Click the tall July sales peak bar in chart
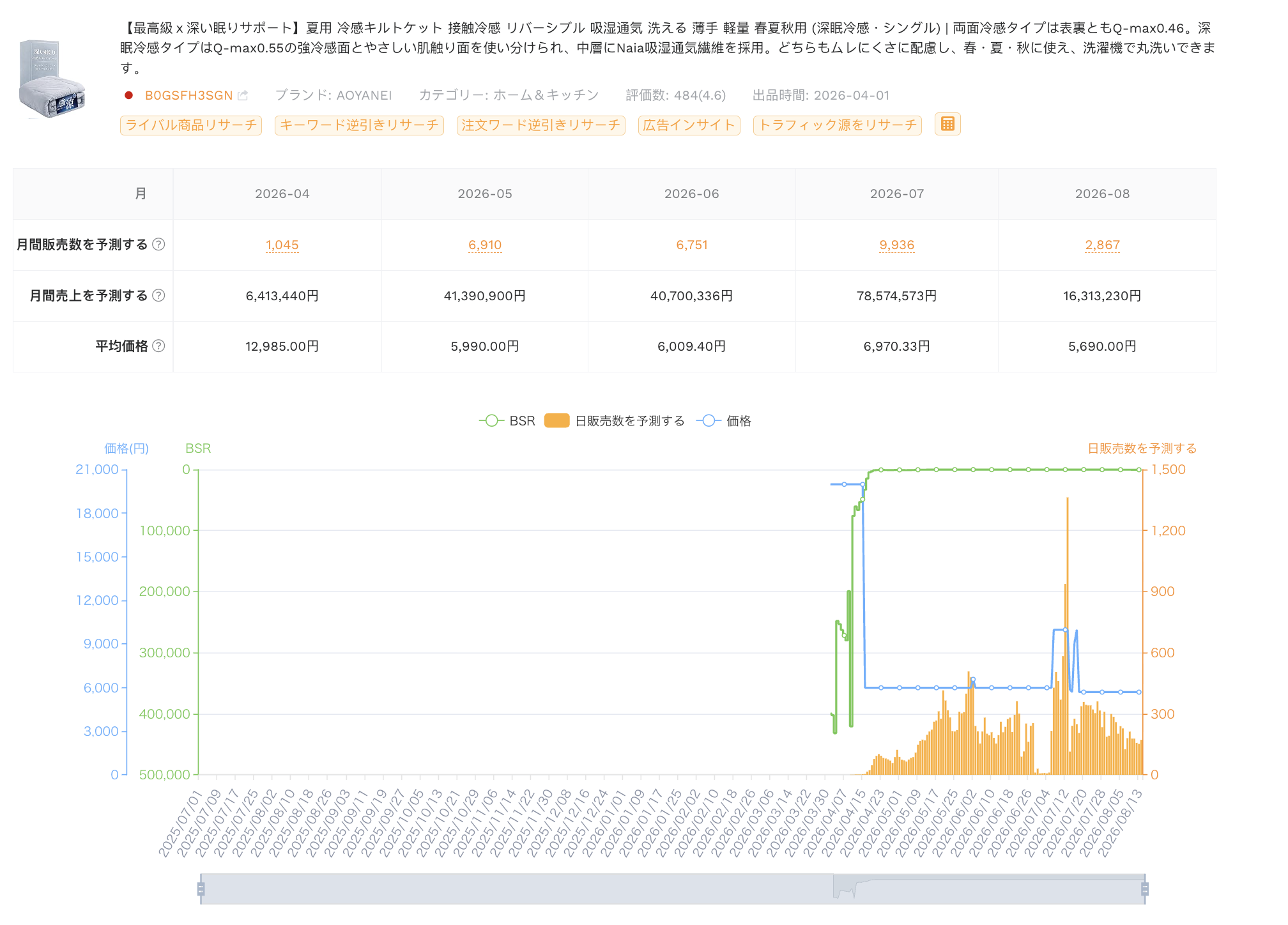Screen dimensions: 1288x925 click(x=1067, y=636)
